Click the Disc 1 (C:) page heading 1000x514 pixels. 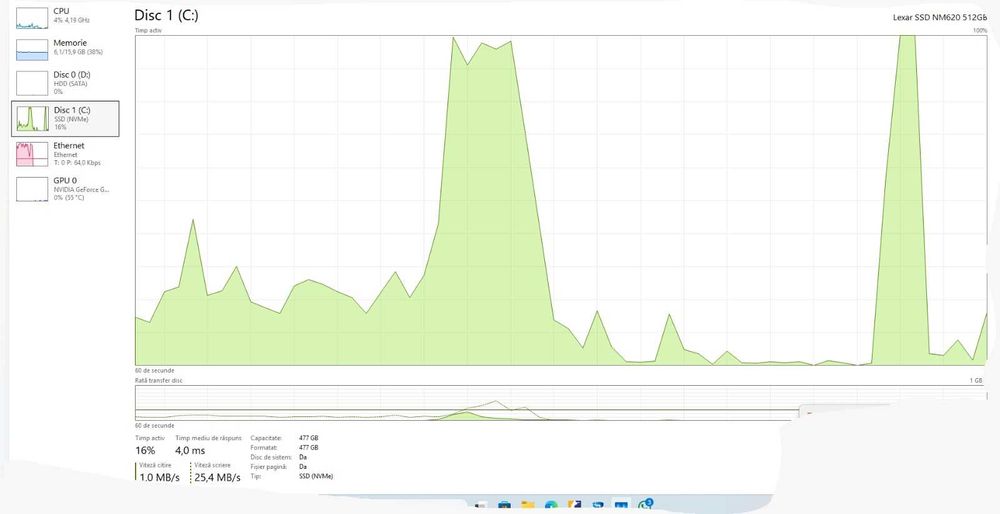point(166,15)
